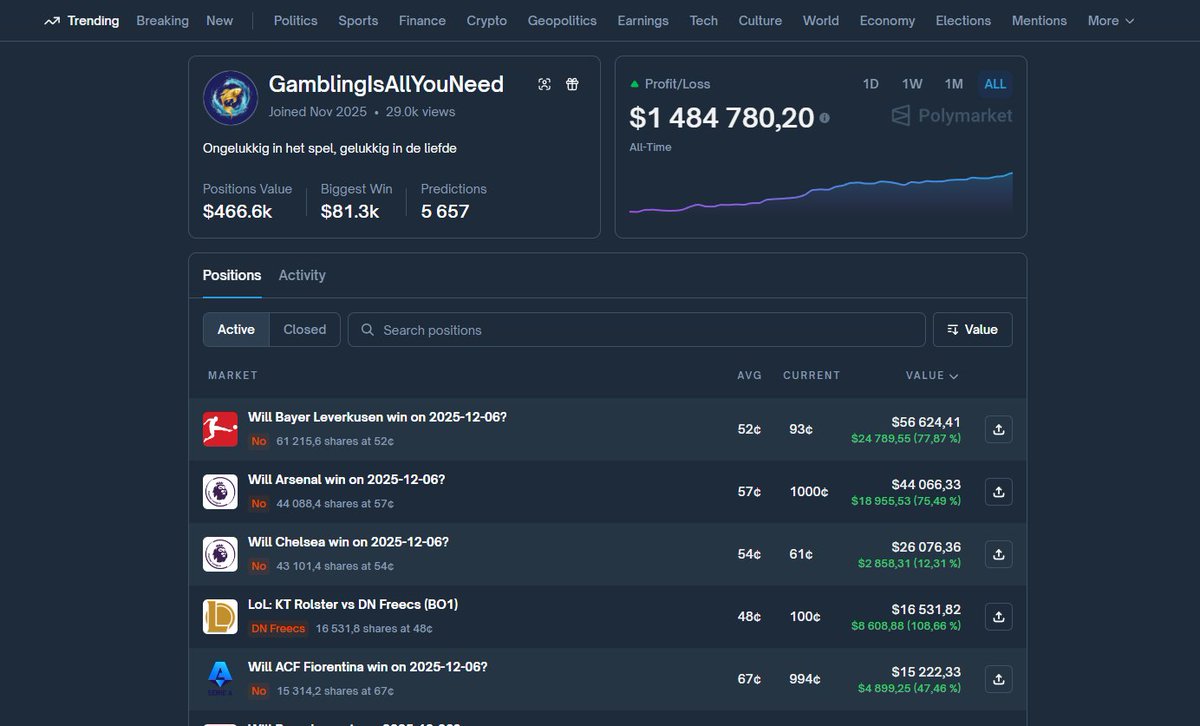This screenshot has height=726, width=1200.
Task: Click the gift icon beside username
Action: point(572,85)
